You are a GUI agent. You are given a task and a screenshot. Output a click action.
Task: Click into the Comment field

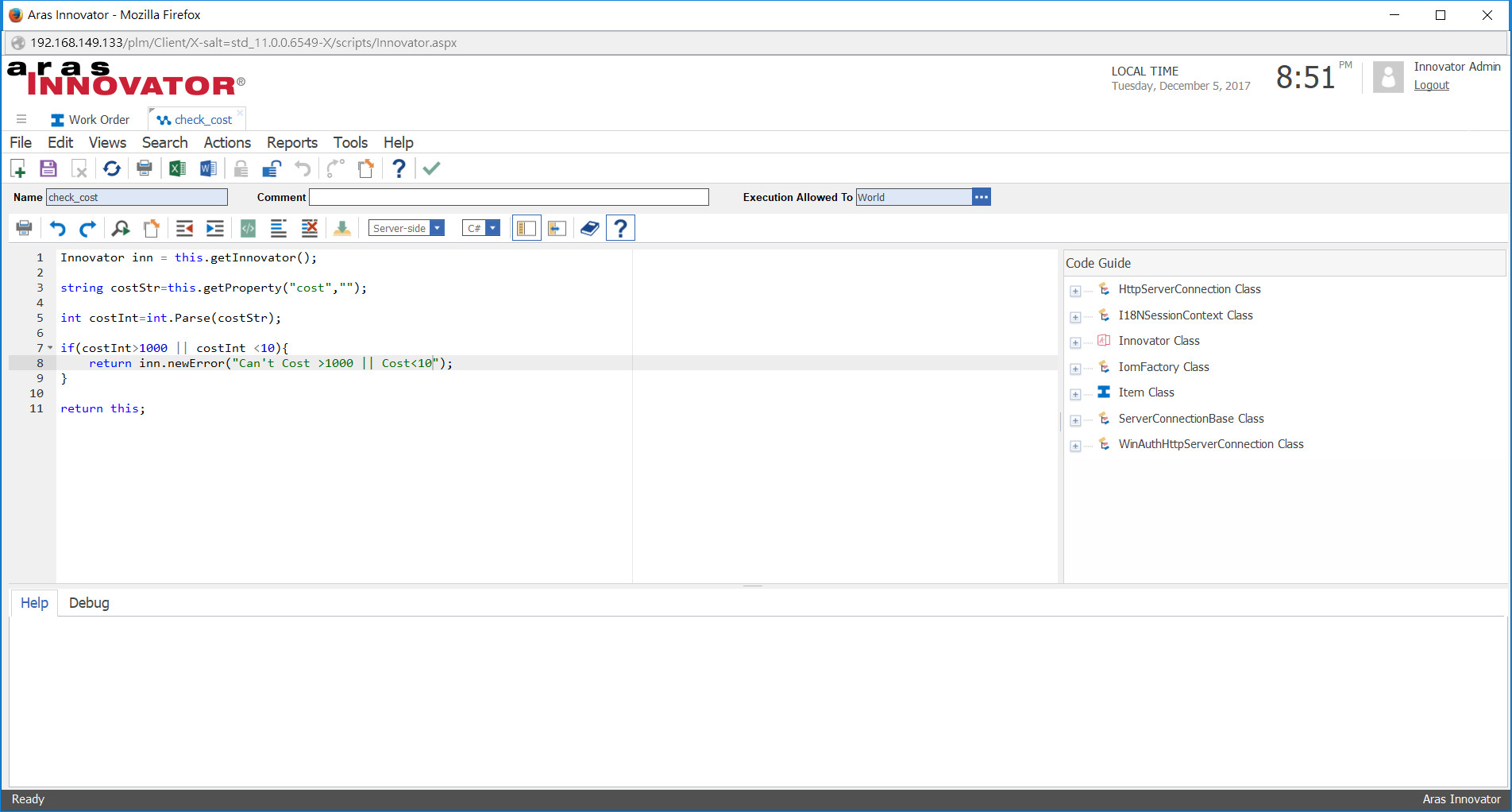point(508,197)
